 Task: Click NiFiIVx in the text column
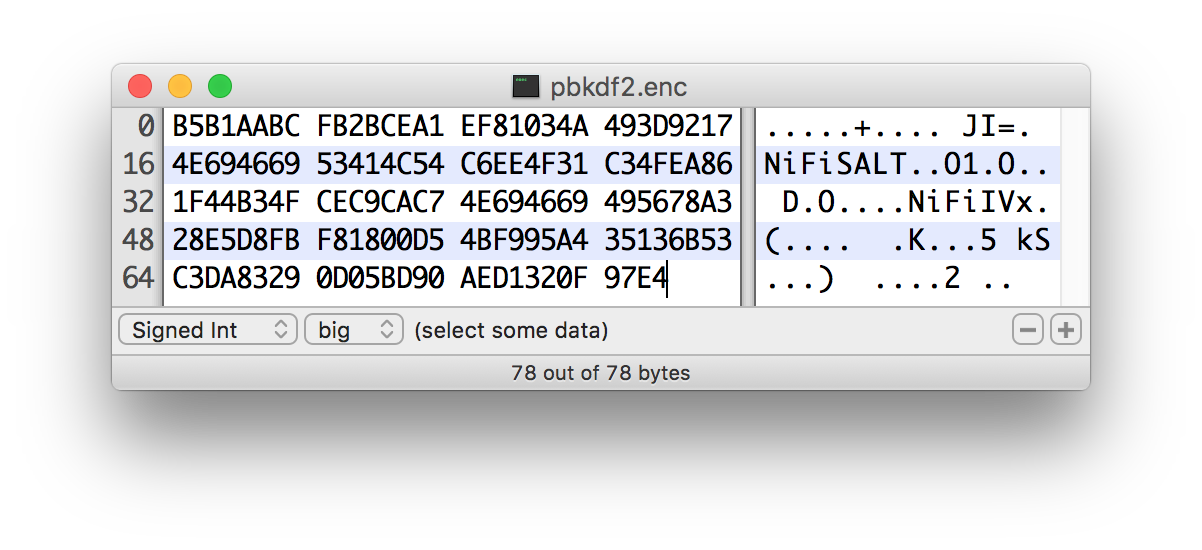[970, 202]
